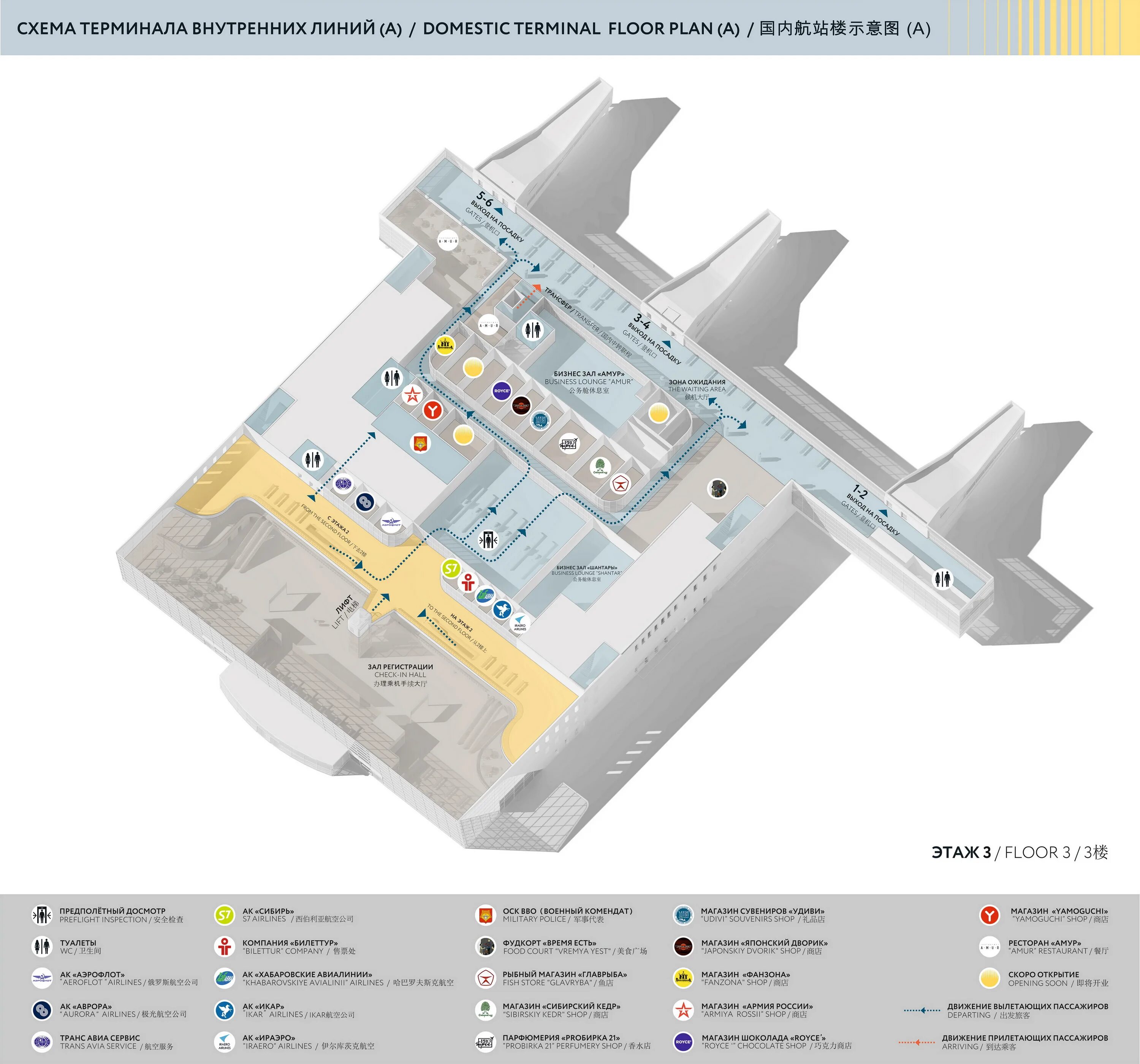Click the Business Lounge Amur label

click(x=589, y=382)
